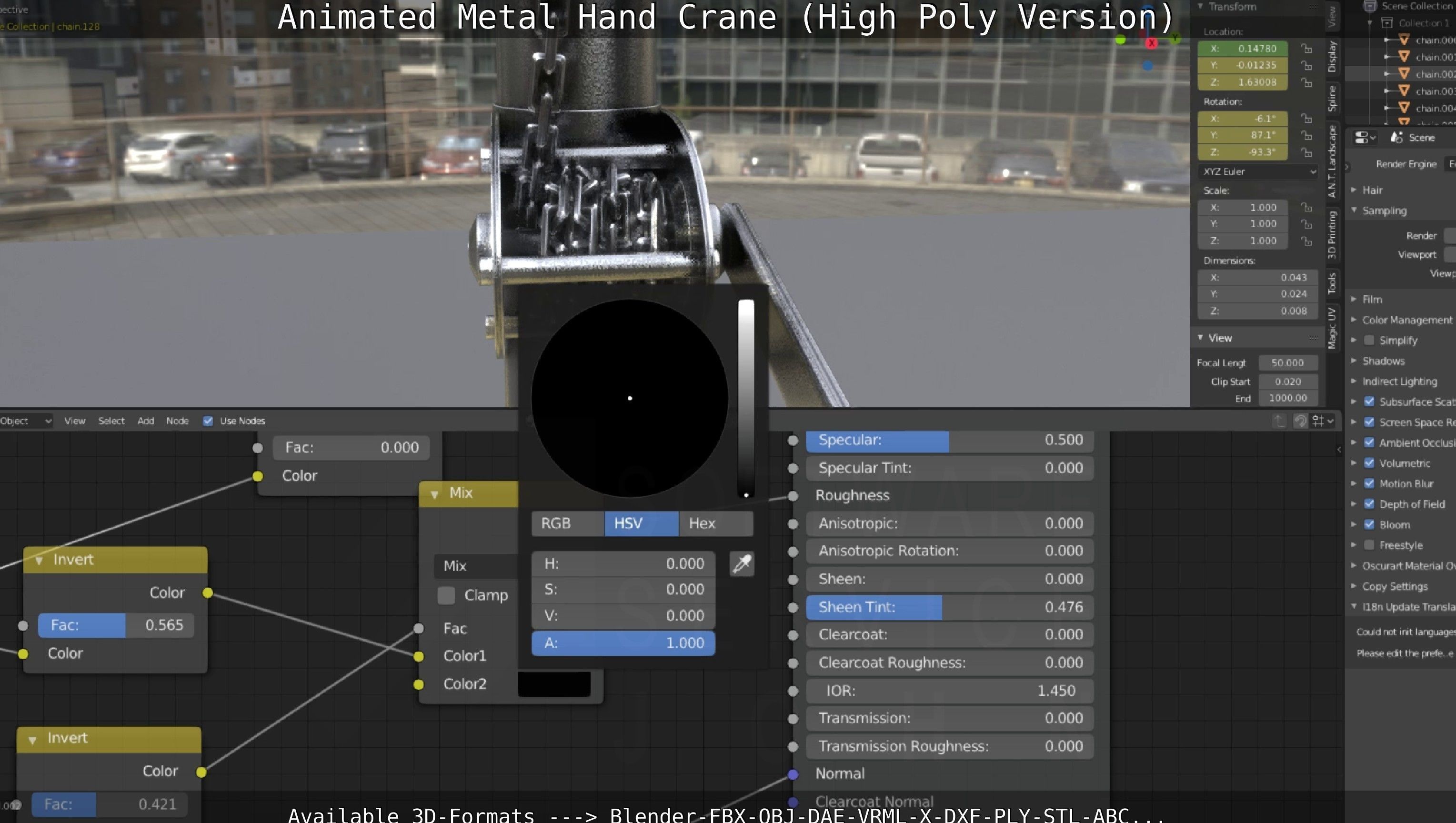Toggle lock for Rotation Z
This screenshot has width=1456, height=823.
tap(1306, 152)
